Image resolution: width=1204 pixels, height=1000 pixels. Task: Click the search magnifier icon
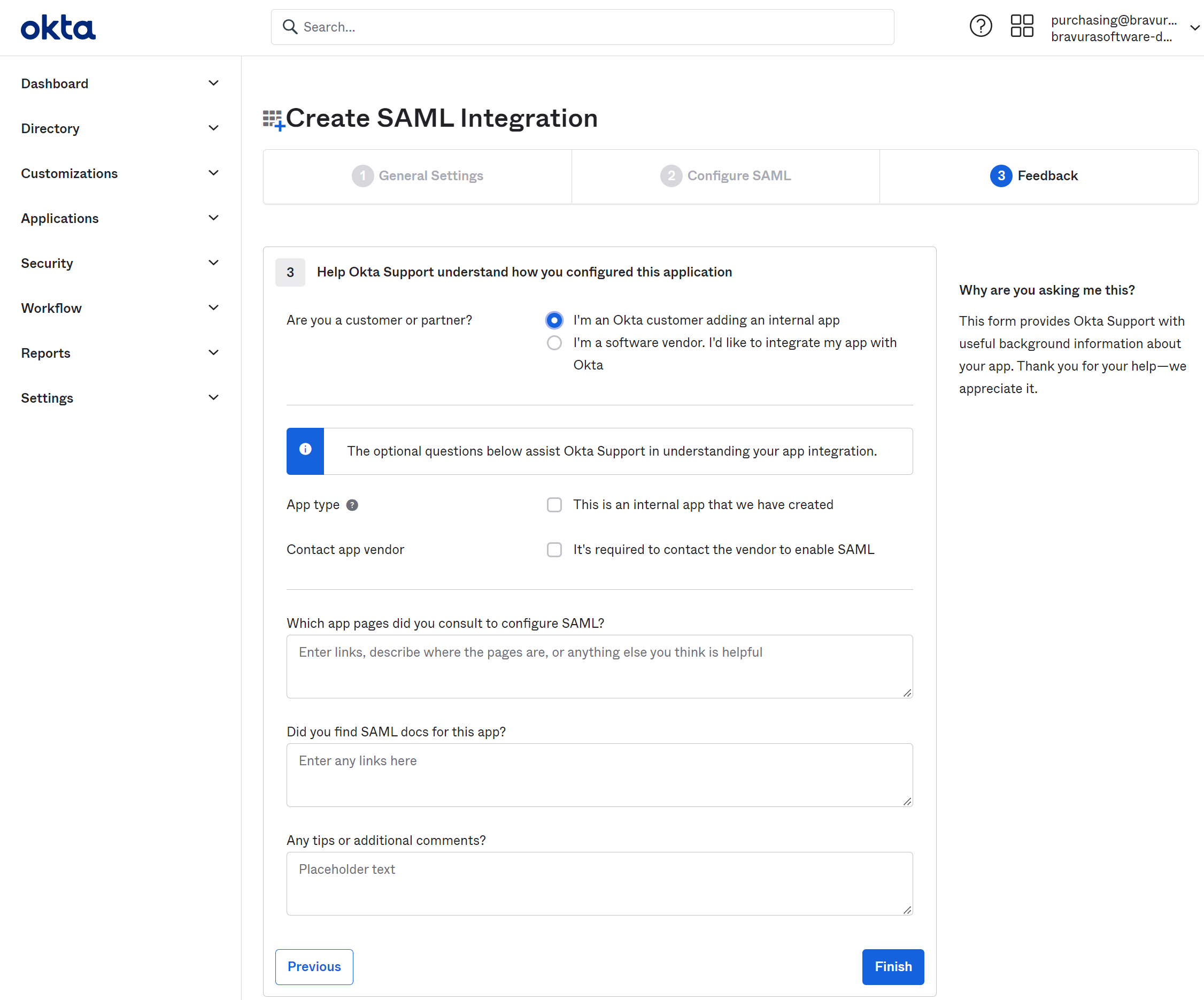(290, 27)
